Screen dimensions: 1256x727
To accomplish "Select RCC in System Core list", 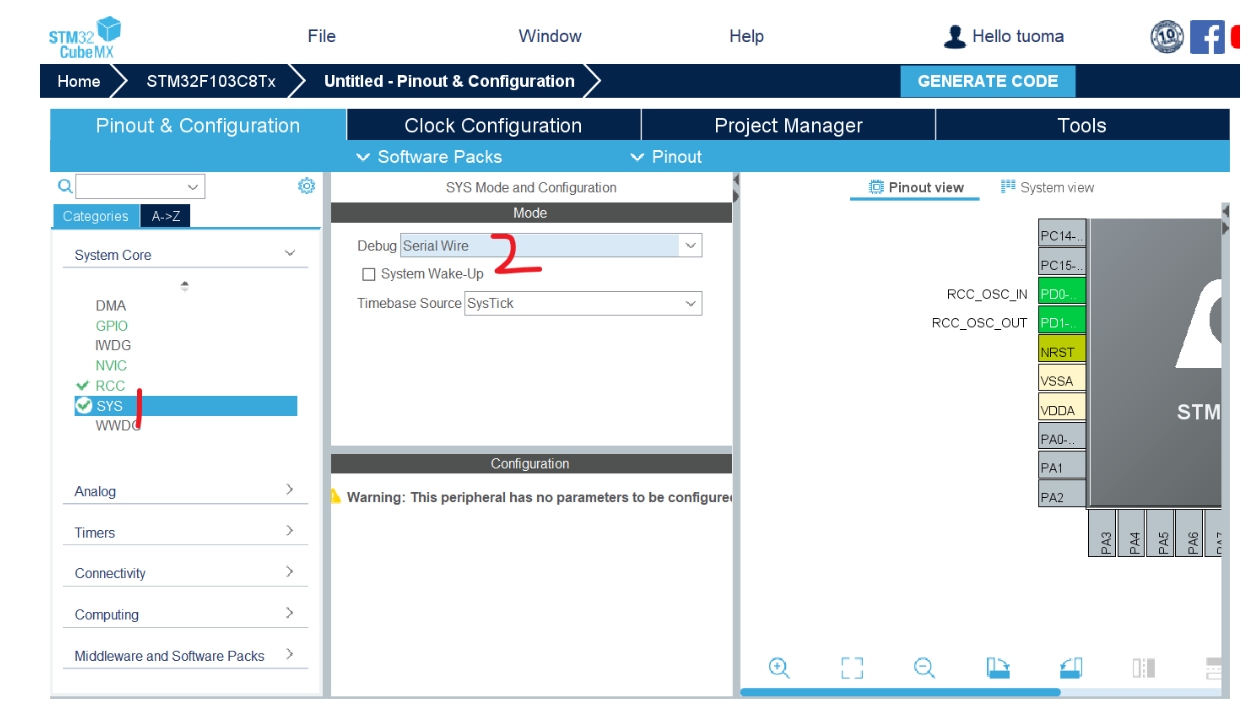I will point(110,385).
